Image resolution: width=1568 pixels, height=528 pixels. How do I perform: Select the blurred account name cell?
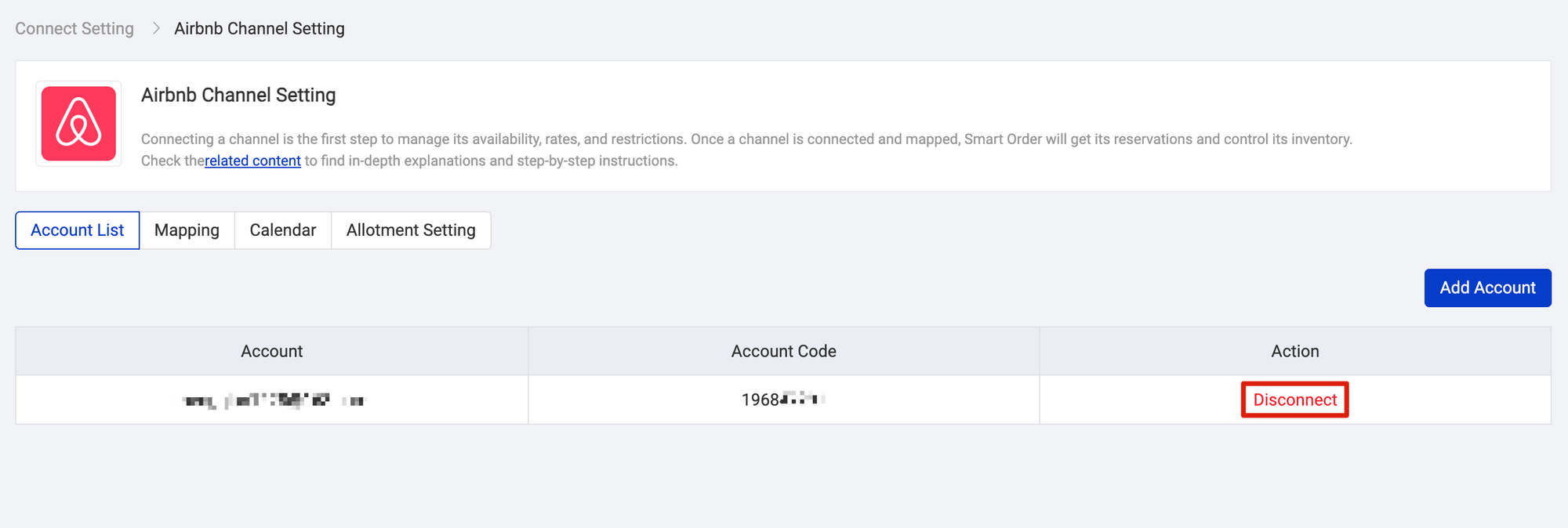(273, 400)
